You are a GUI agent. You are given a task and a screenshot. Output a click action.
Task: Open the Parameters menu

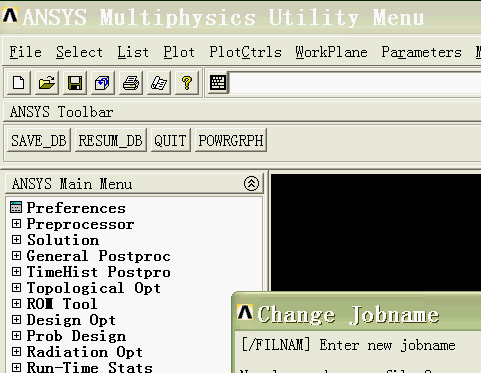tap(421, 52)
